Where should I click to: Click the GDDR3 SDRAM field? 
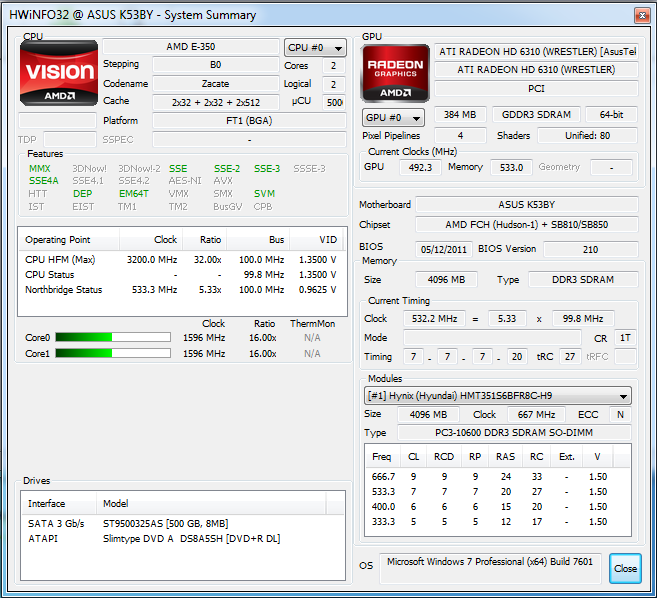point(536,114)
